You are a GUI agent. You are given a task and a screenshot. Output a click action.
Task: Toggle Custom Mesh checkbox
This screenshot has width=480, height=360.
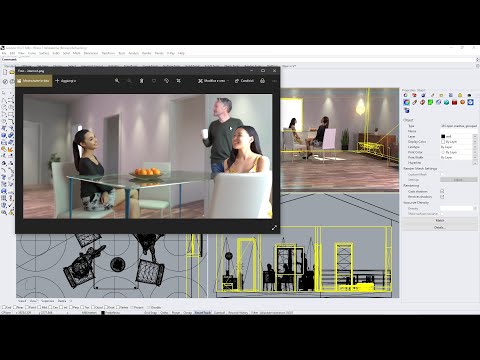[x=442, y=174]
